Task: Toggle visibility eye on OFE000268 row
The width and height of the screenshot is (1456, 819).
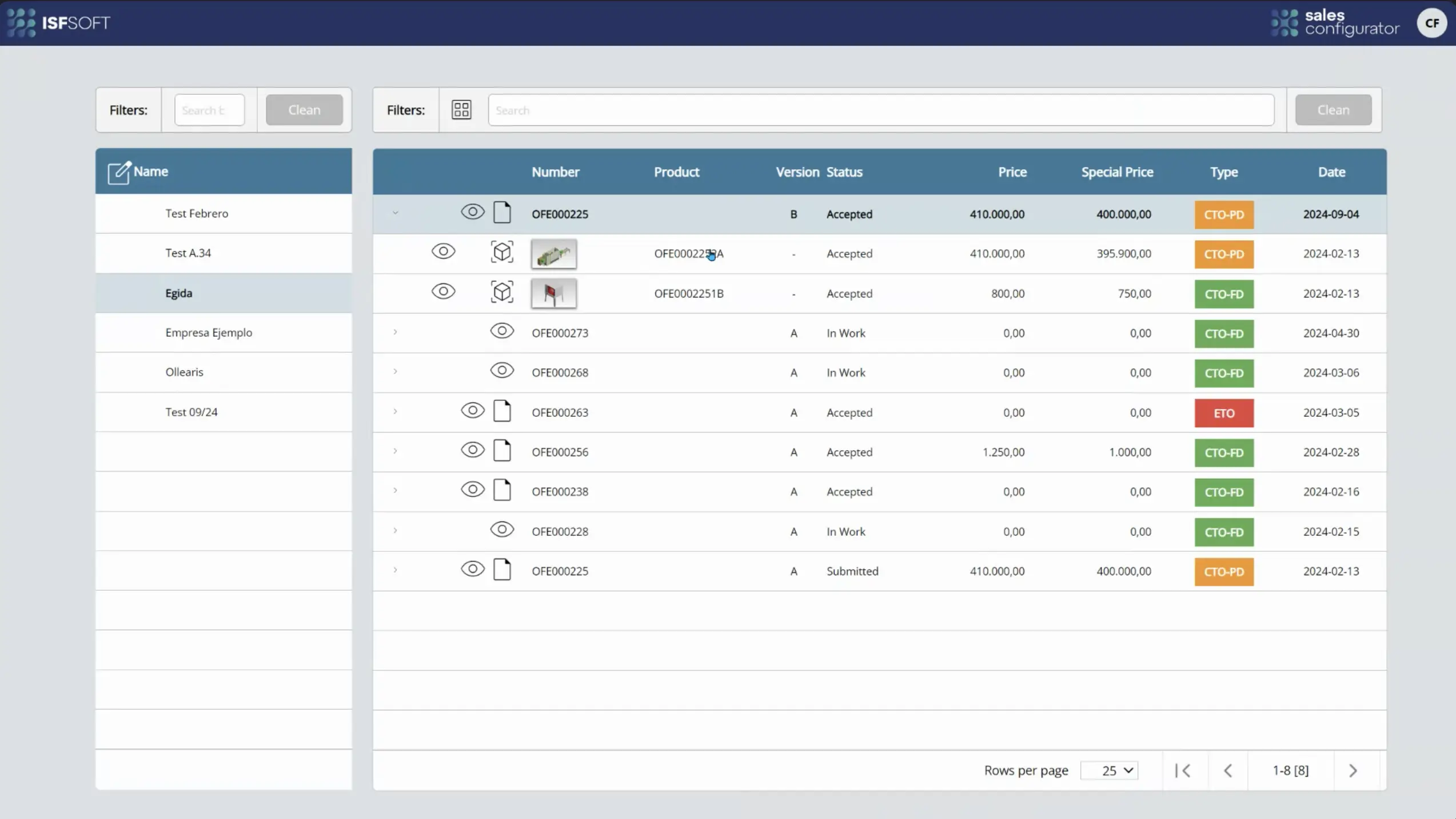Action: click(x=502, y=371)
